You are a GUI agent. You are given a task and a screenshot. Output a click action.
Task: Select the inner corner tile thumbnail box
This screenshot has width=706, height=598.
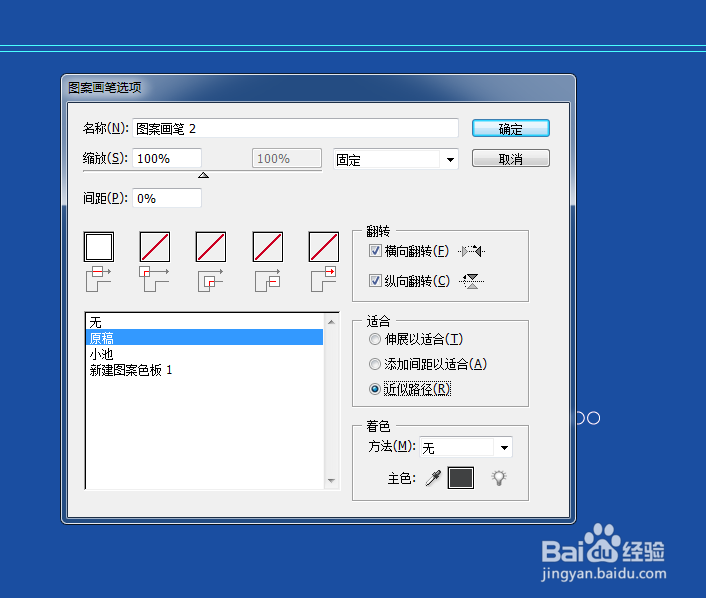[x=211, y=247]
